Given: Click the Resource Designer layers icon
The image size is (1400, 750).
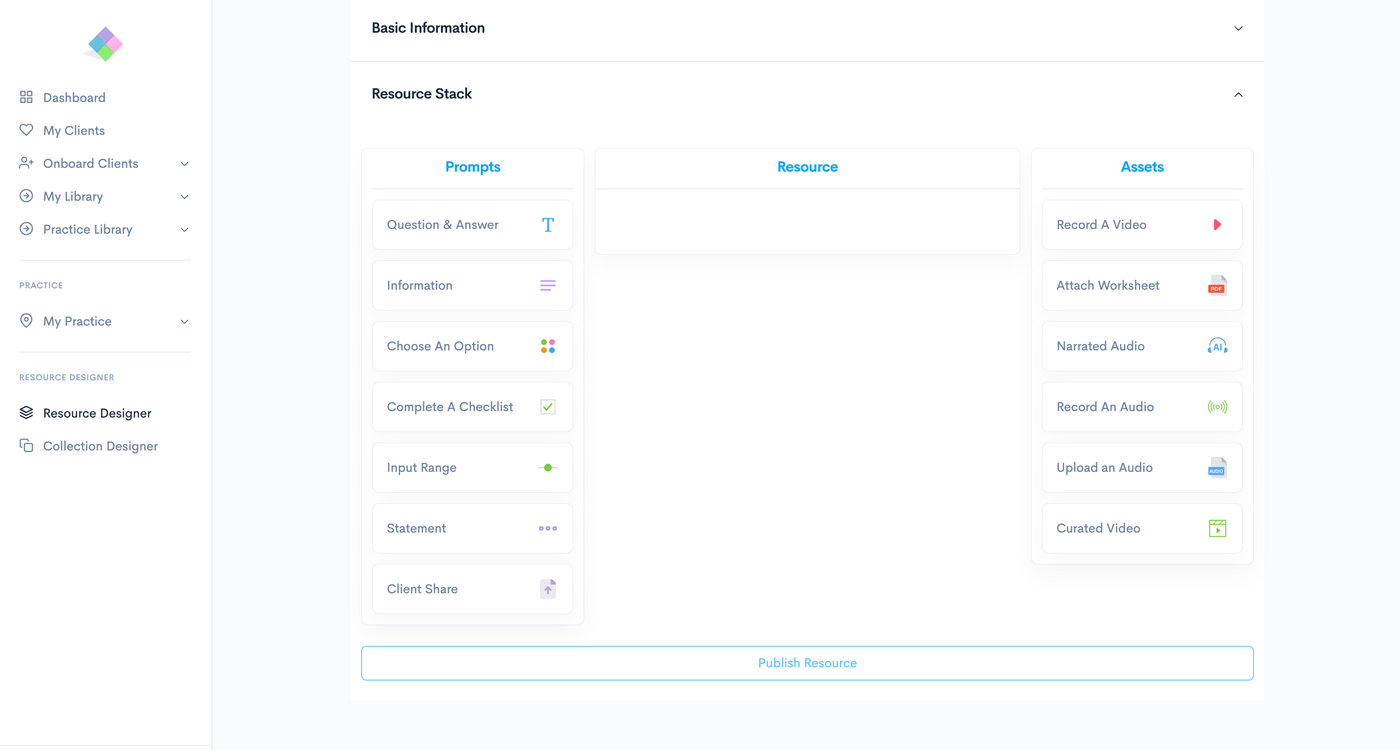Looking at the screenshot, I should [x=26, y=413].
